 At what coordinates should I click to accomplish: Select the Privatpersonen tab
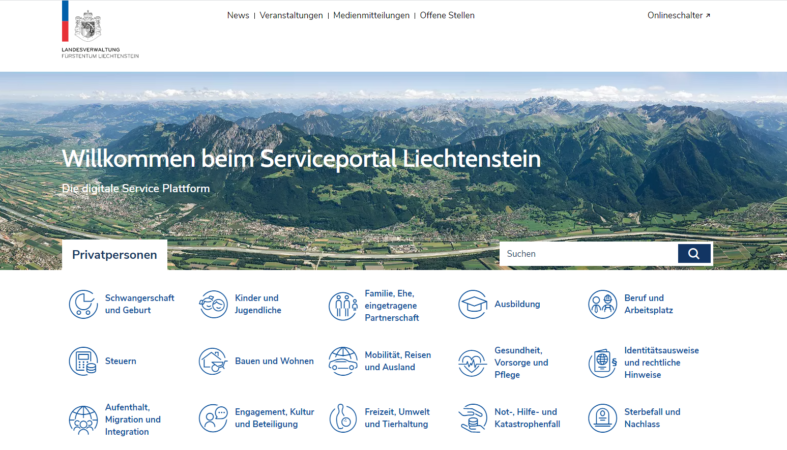point(114,255)
